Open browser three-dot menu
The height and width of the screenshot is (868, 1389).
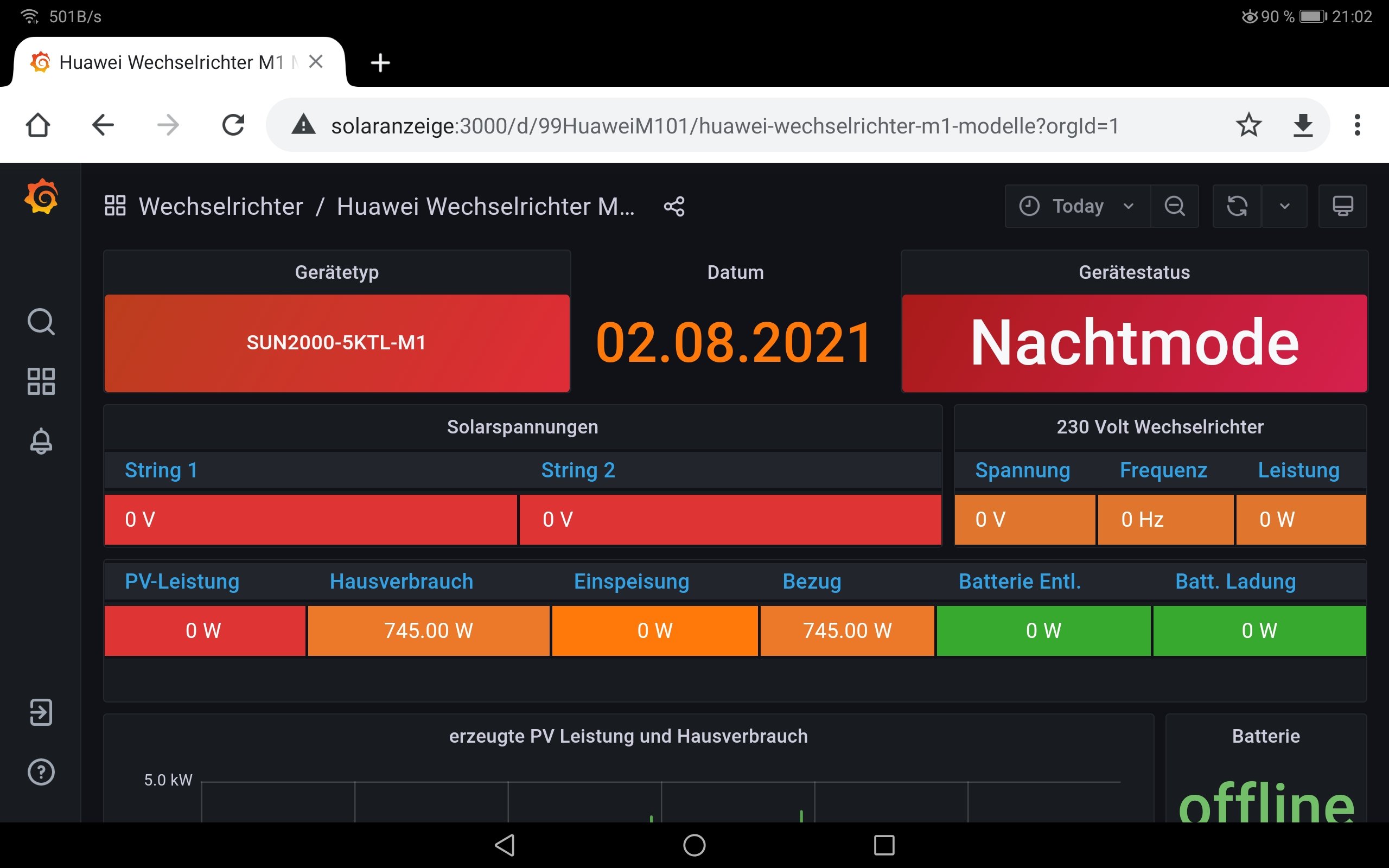(x=1358, y=125)
